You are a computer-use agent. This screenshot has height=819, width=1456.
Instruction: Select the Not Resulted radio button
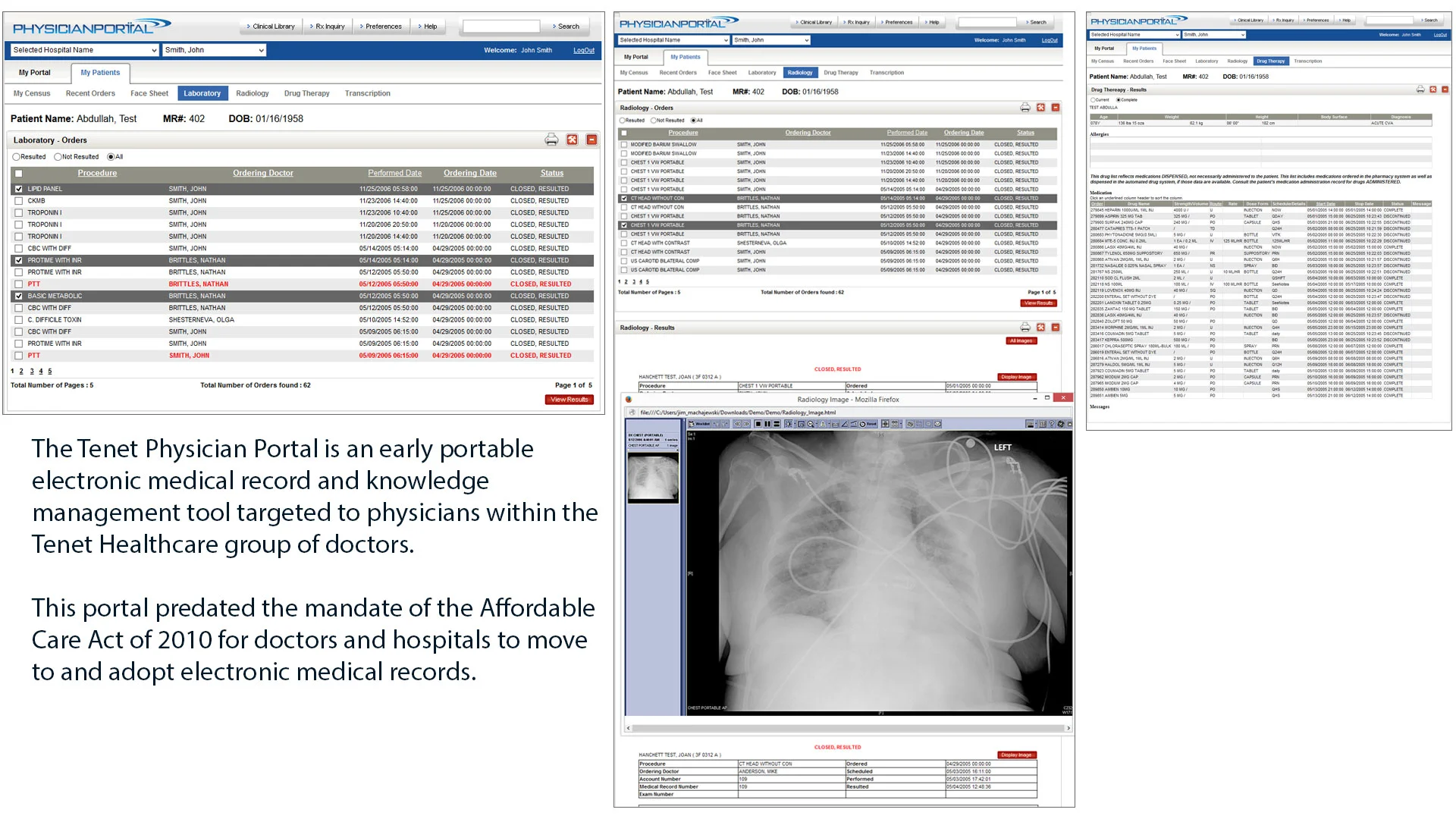click(x=58, y=157)
